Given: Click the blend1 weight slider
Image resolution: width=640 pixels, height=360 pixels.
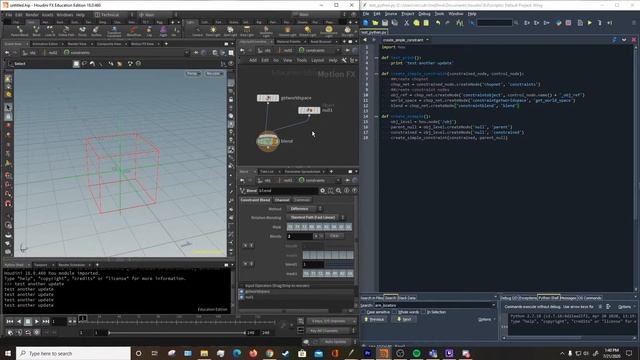Looking at the screenshot, I should (x=338, y=264).
